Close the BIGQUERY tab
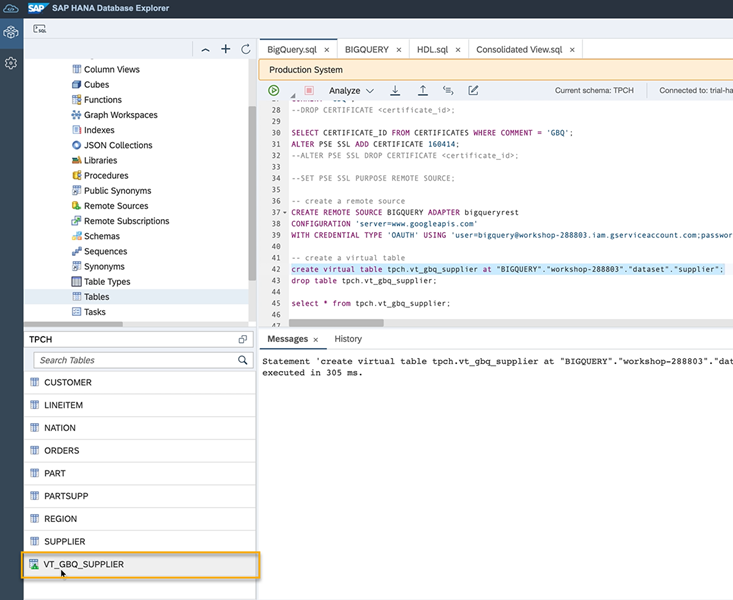This screenshot has width=733, height=600. (399, 50)
